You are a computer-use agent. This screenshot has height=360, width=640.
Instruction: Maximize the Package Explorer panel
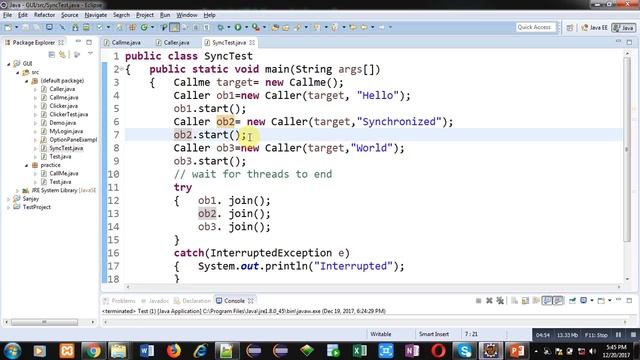click(89, 42)
